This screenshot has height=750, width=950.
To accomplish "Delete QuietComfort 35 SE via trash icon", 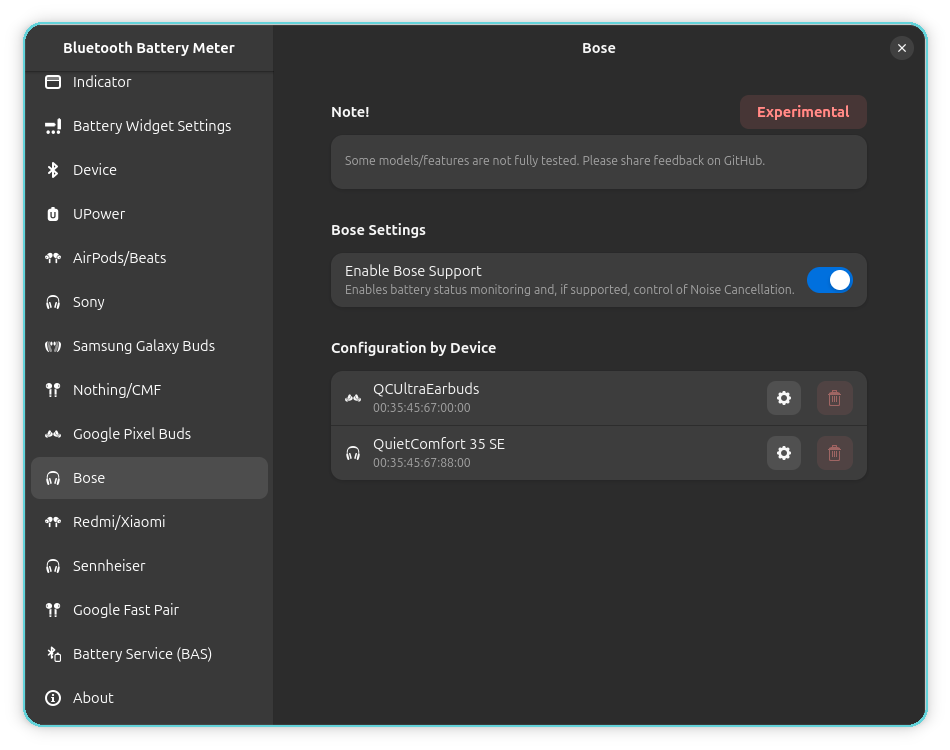I will (834, 453).
